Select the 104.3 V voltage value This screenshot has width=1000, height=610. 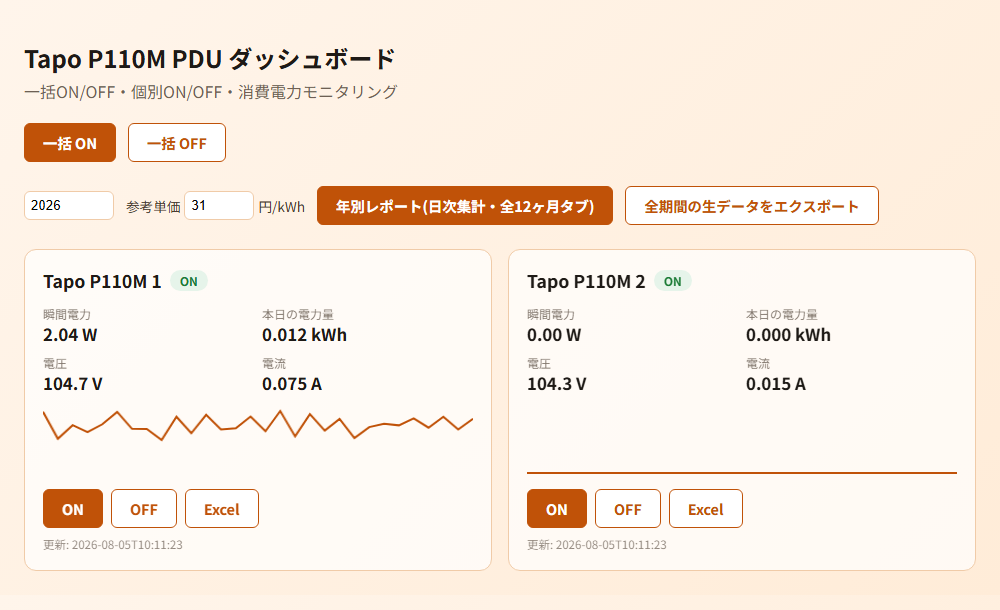click(557, 384)
